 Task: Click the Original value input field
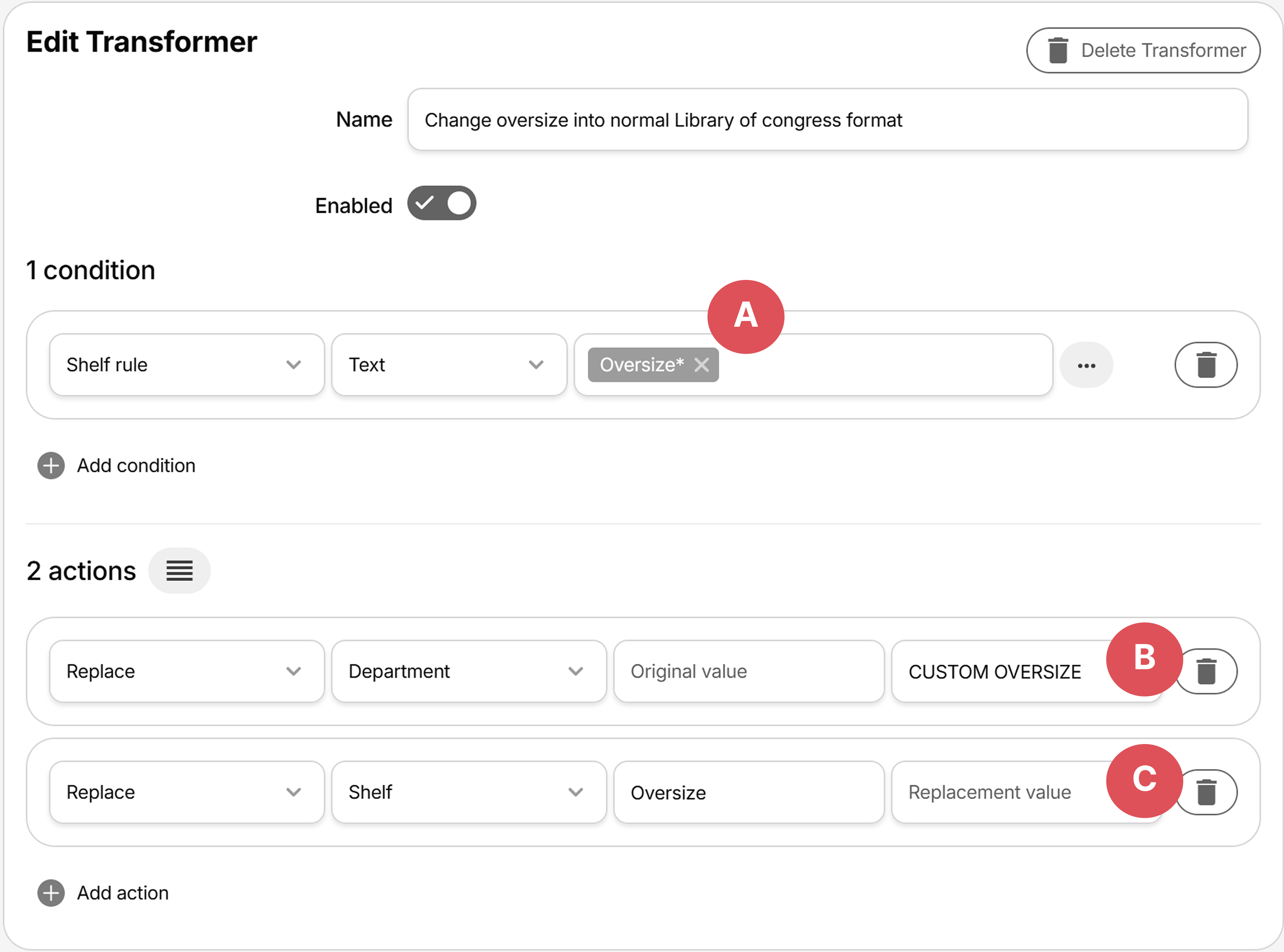tap(748, 671)
